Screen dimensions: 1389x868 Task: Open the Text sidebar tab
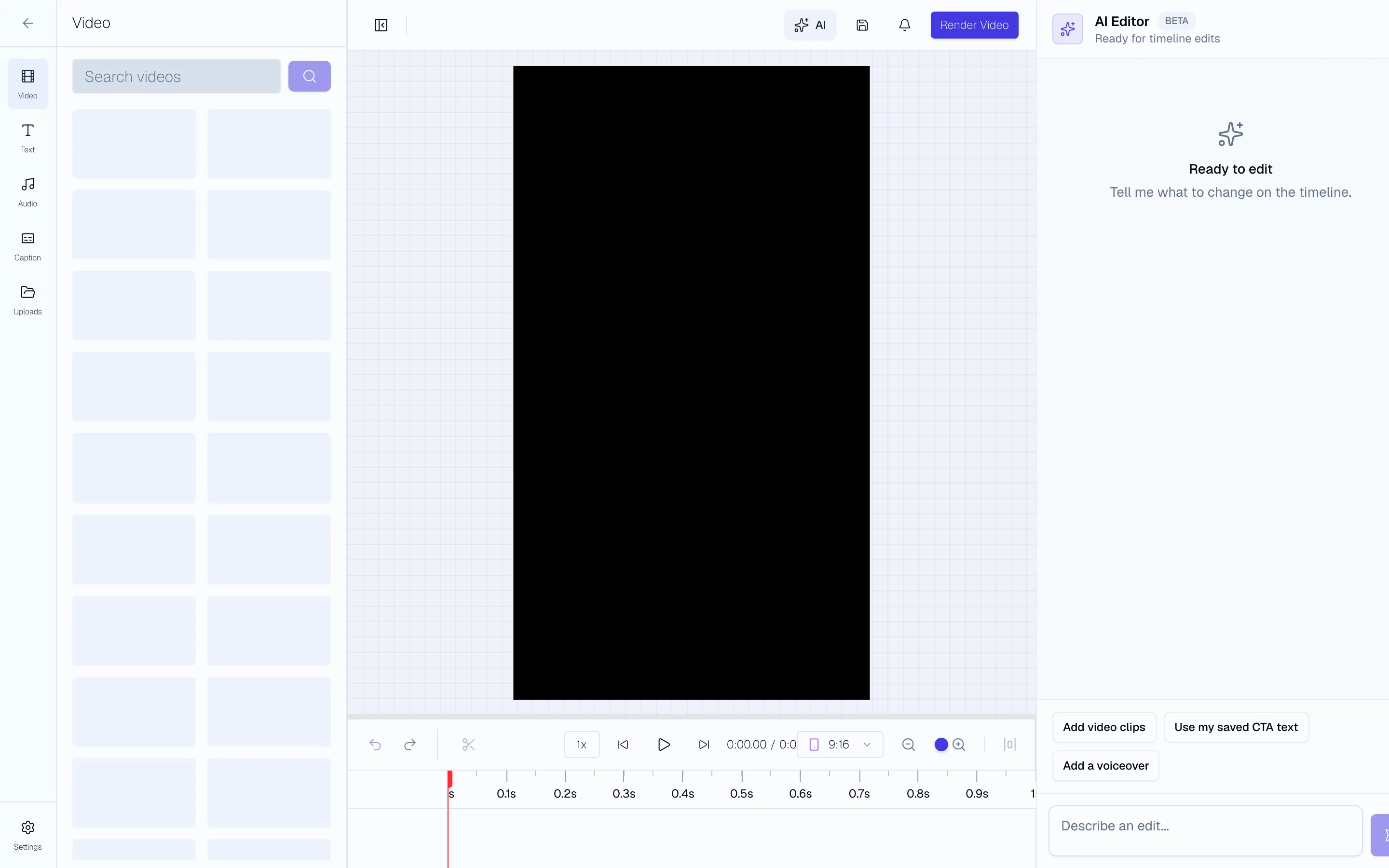click(x=27, y=138)
